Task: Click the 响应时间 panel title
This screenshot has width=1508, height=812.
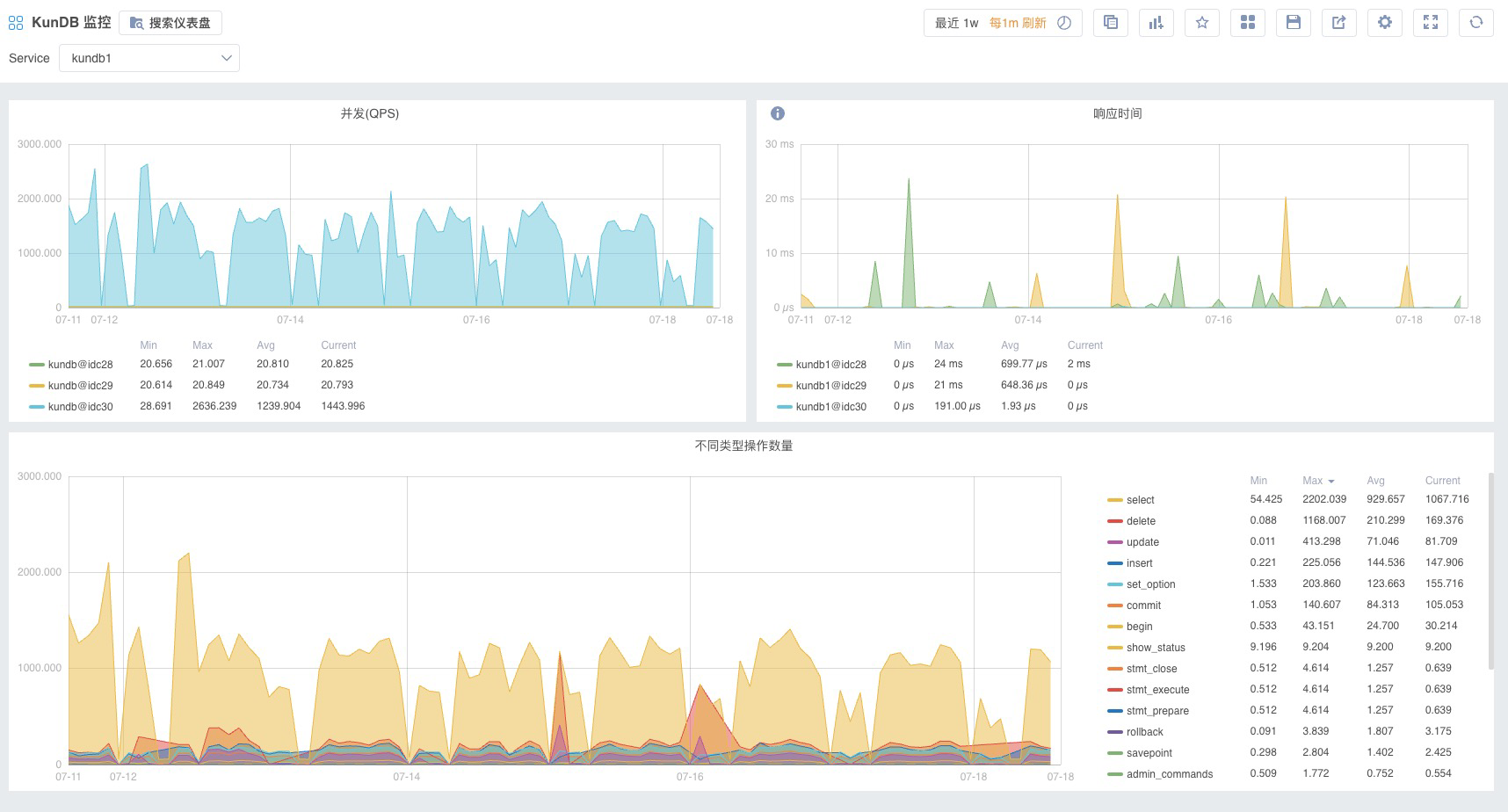Action: 1118,113
